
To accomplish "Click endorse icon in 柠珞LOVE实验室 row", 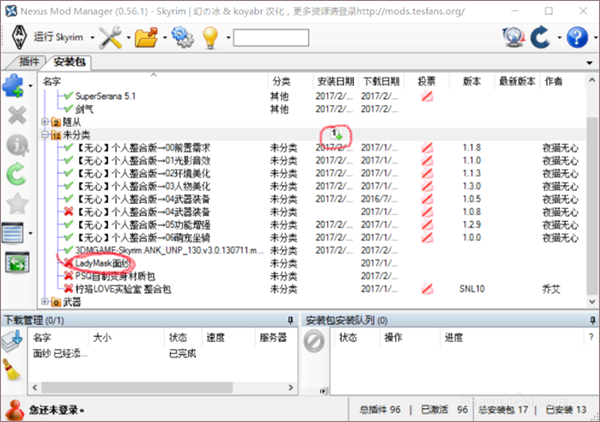I will [x=427, y=289].
